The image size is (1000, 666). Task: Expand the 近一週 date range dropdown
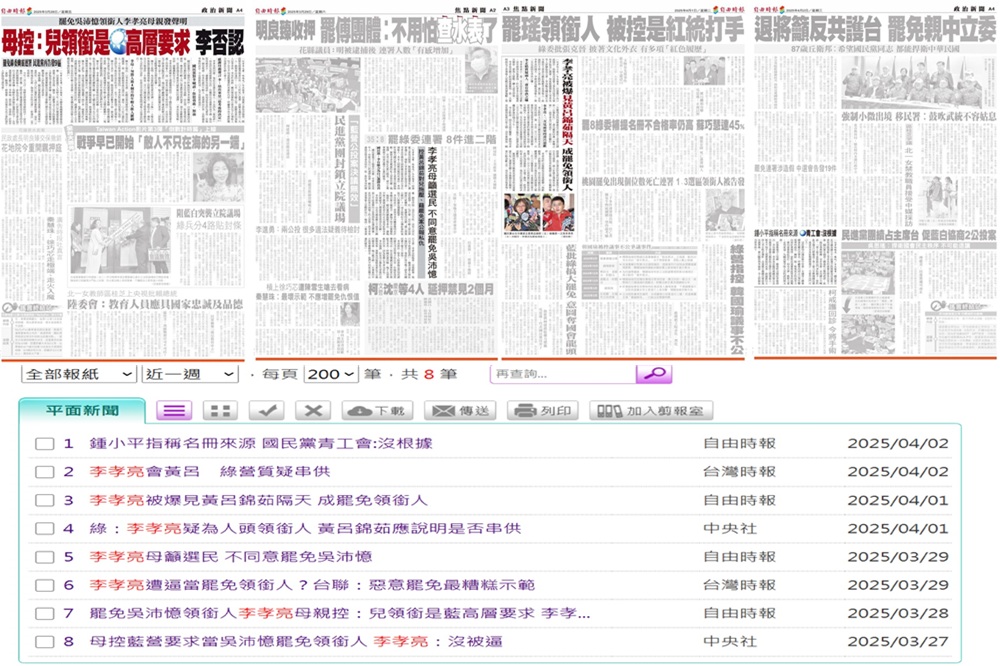pyautogui.click(x=189, y=374)
